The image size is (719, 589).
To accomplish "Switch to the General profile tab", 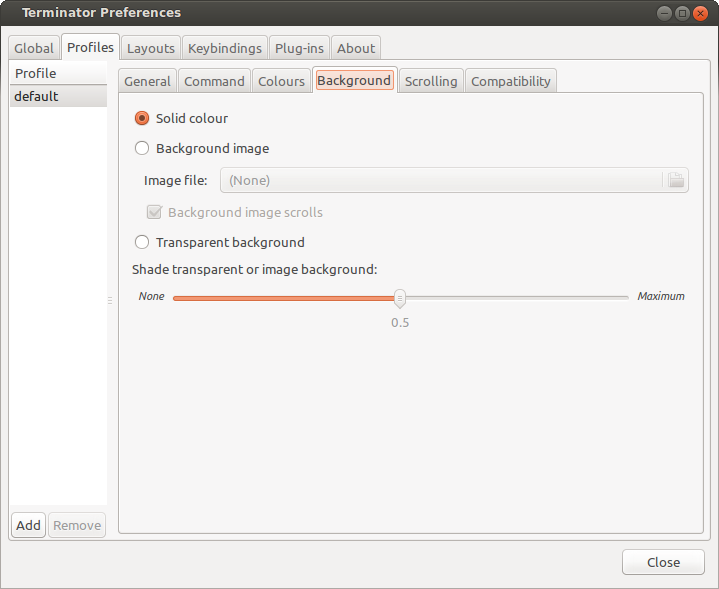I will (147, 81).
